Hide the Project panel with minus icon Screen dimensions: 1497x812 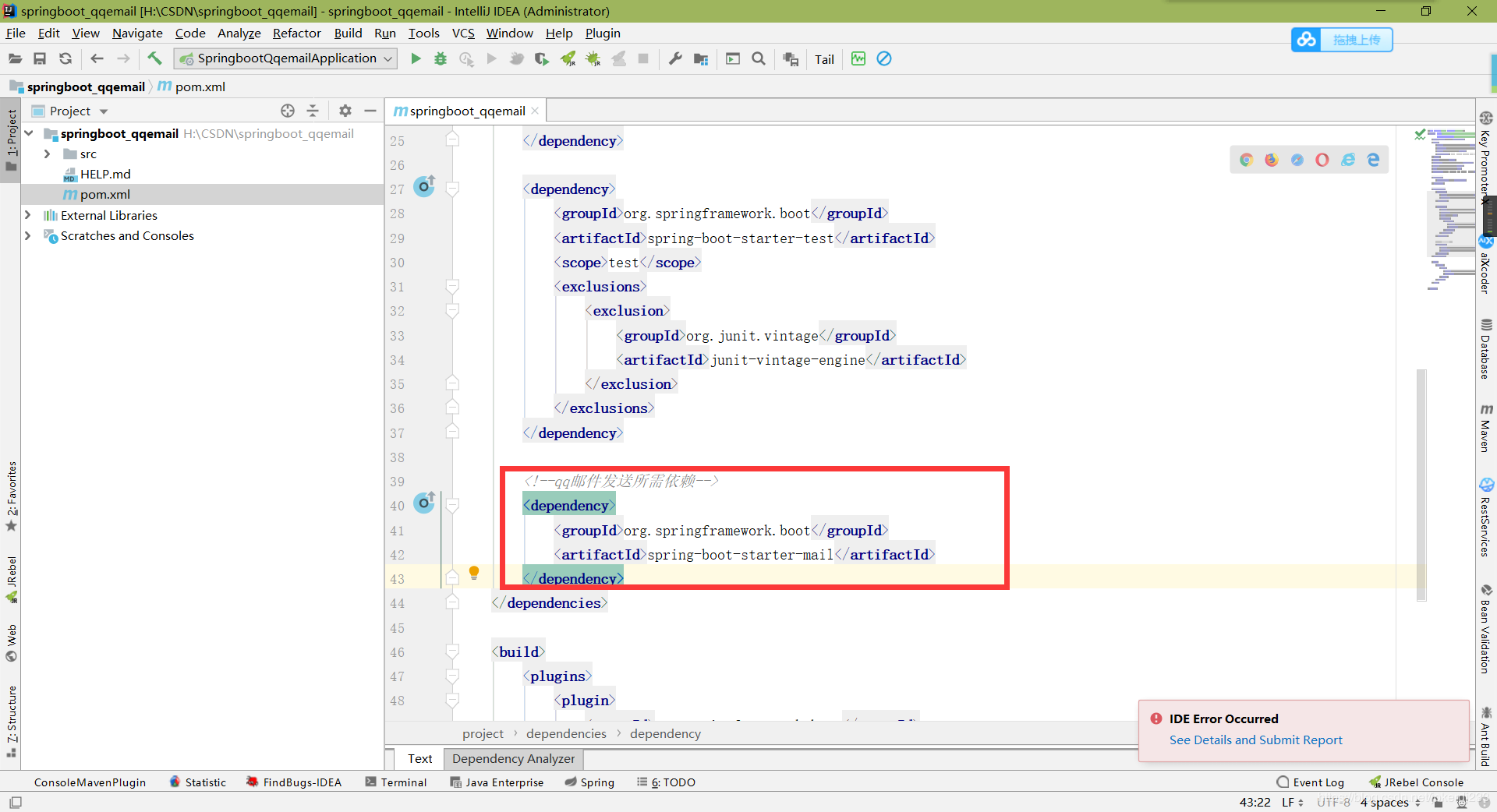tap(370, 111)
